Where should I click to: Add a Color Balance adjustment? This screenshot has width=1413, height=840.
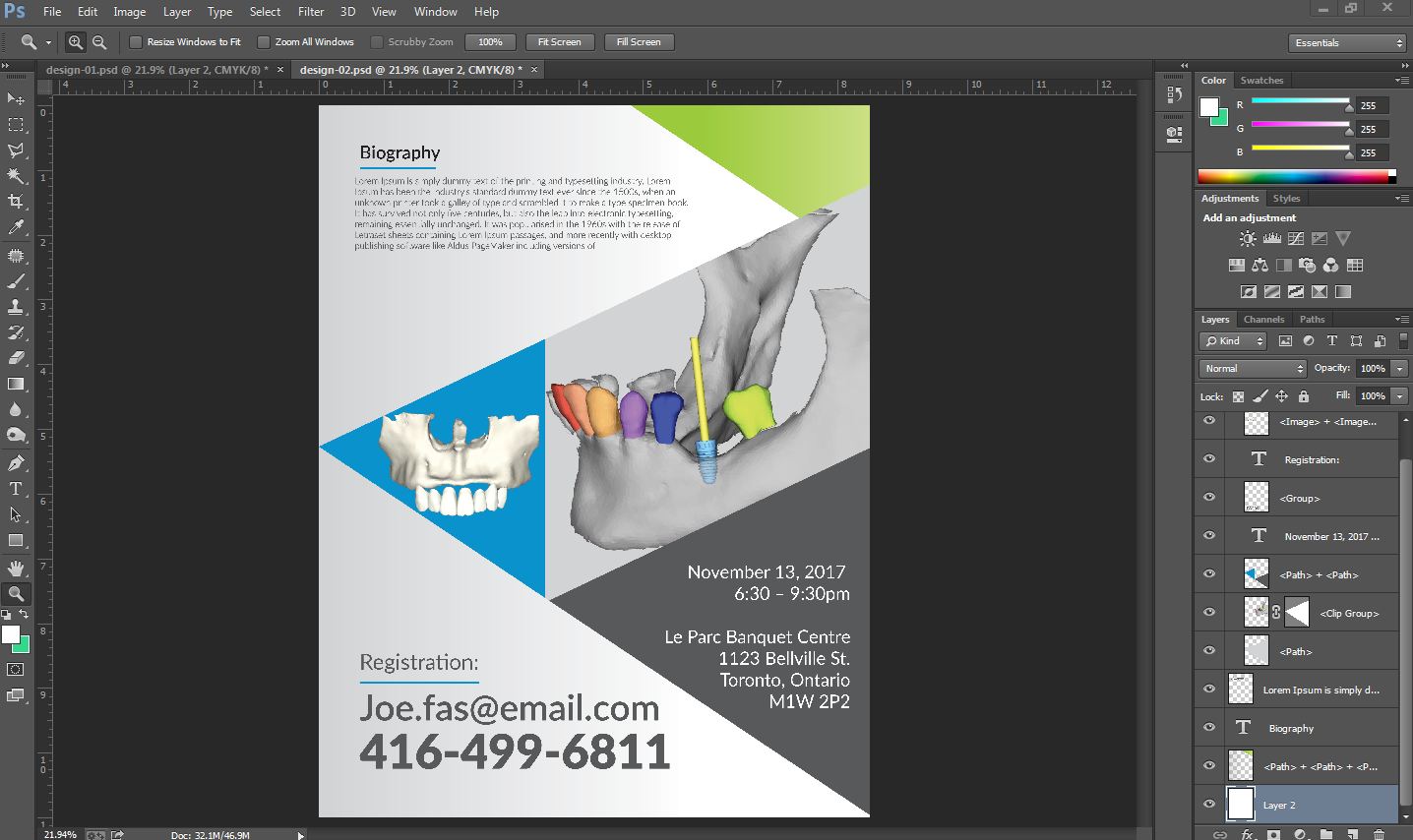(1260, 265)
